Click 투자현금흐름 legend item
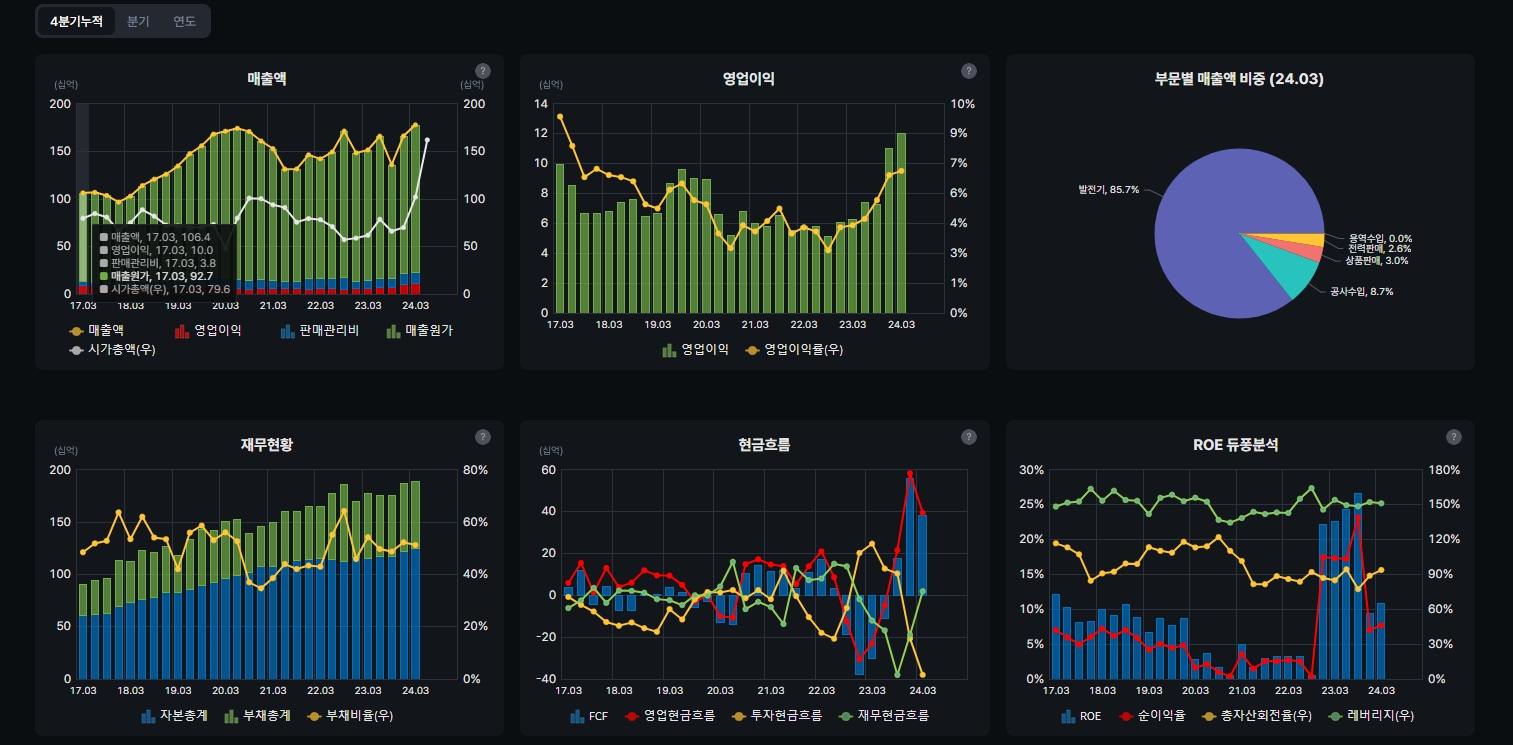The image size is (1513, 745). 786,716
